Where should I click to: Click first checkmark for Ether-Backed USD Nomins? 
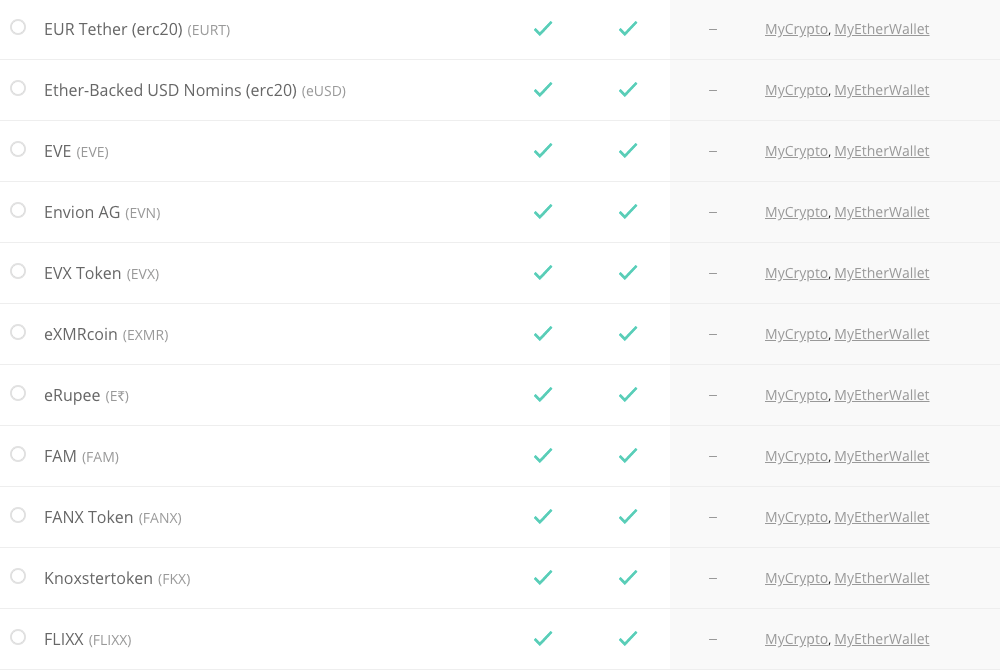(x=543, y=90)
